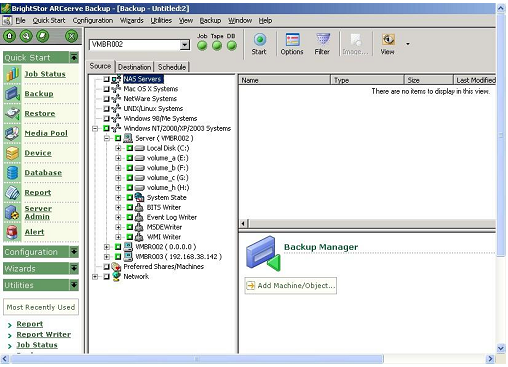The width and height of the screenshot is (508, 367).
Task: Toggle the VMBR003 (192.168.38.142) checkbox
Action: point(118,257)
